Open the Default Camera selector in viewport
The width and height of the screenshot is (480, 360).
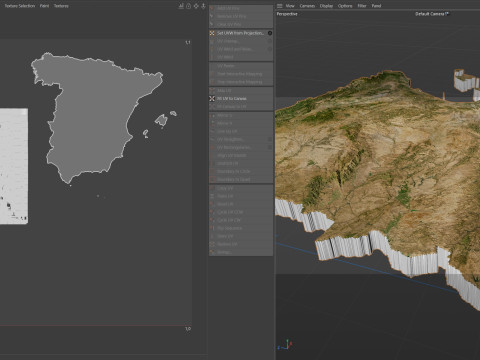point(432,14)
